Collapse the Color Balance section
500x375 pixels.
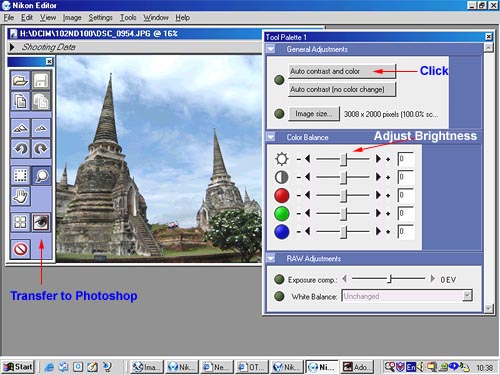(x=271, y=137)
